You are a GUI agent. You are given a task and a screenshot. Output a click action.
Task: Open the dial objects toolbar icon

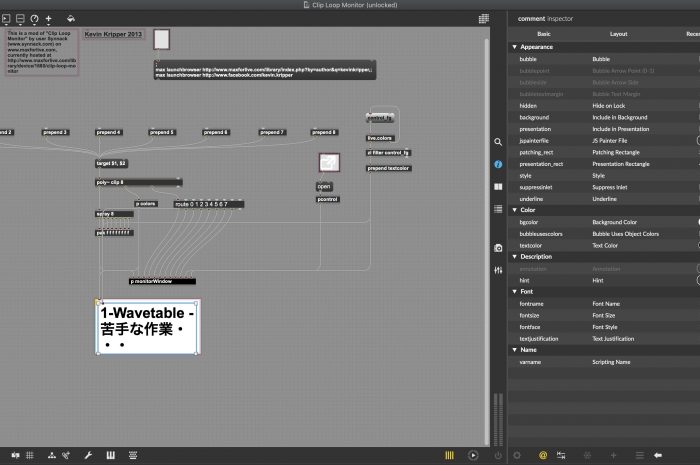(34, 19)
